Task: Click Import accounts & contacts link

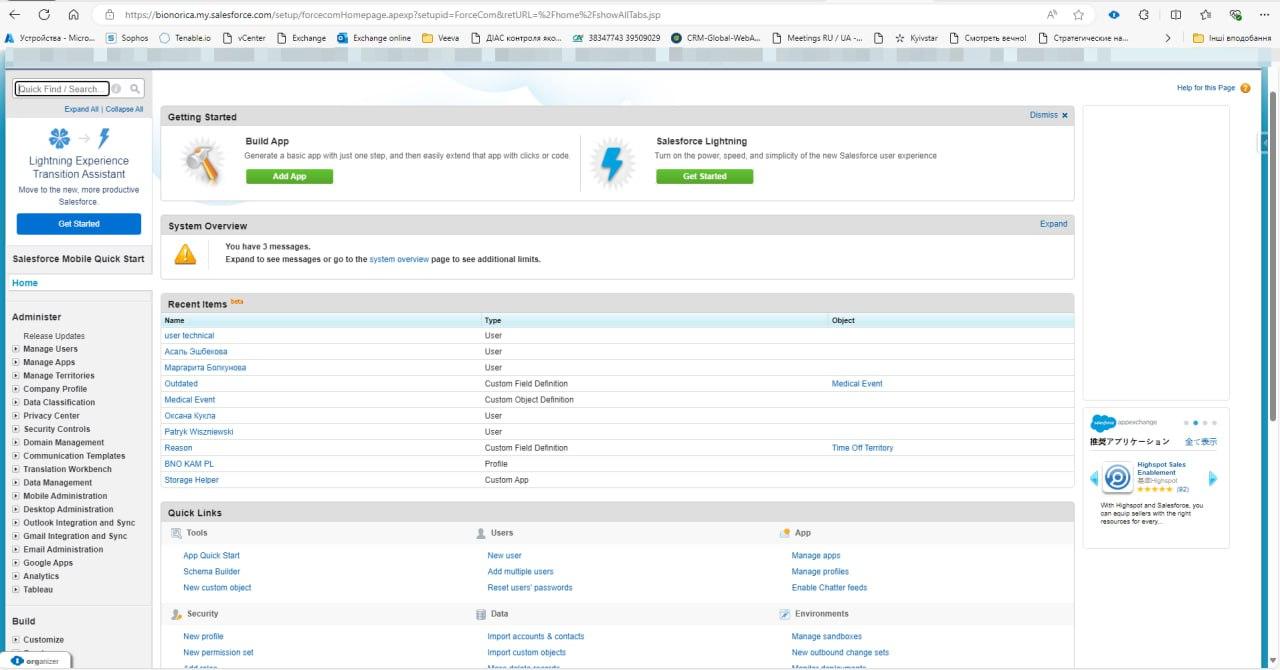Action: point(535,637)
